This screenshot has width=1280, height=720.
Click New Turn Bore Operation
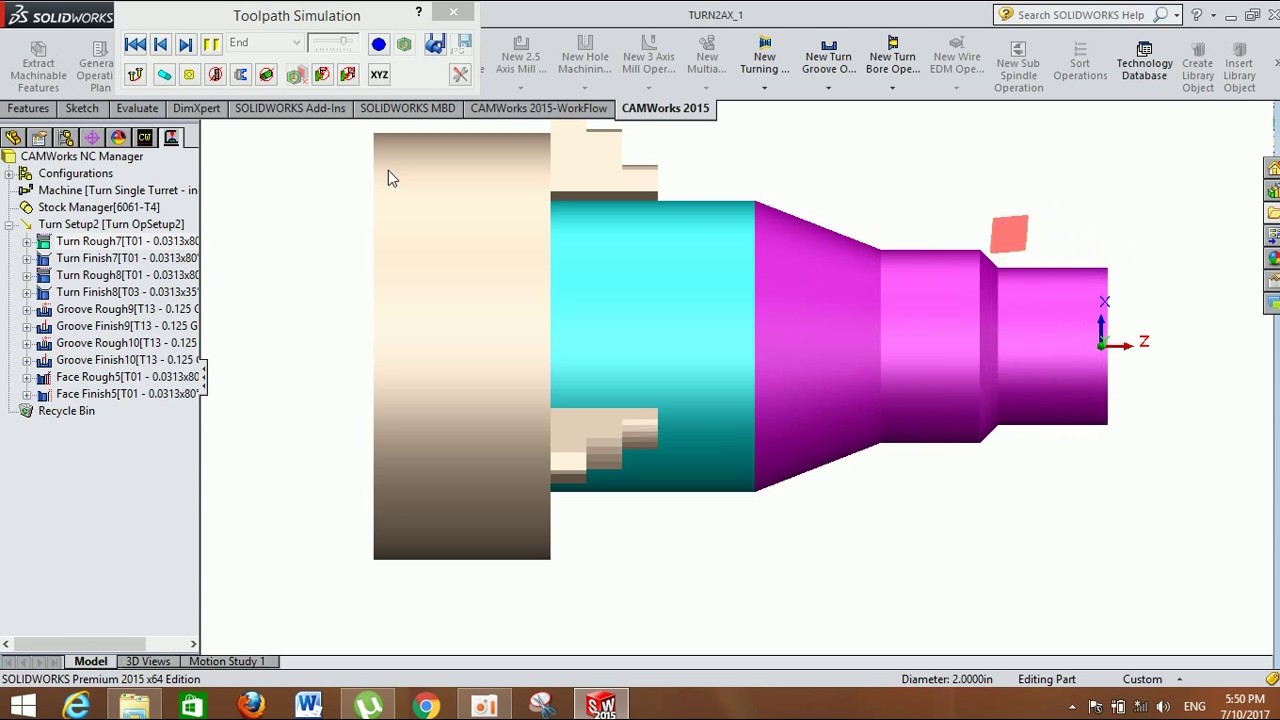(x=892, y=56)
